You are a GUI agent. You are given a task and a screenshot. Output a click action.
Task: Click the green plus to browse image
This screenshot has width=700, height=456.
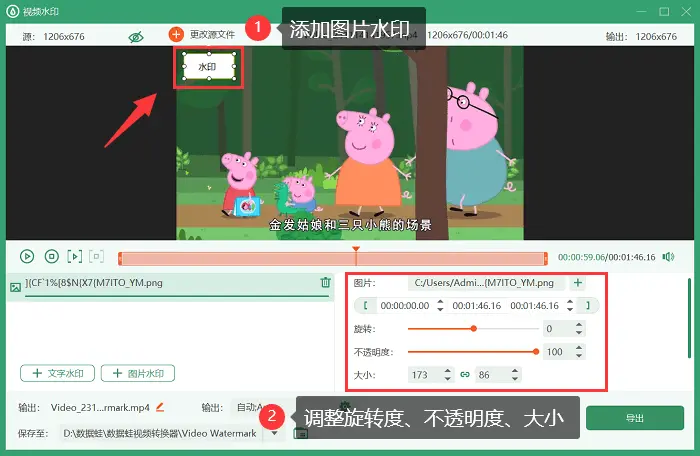tap(578, 283)
